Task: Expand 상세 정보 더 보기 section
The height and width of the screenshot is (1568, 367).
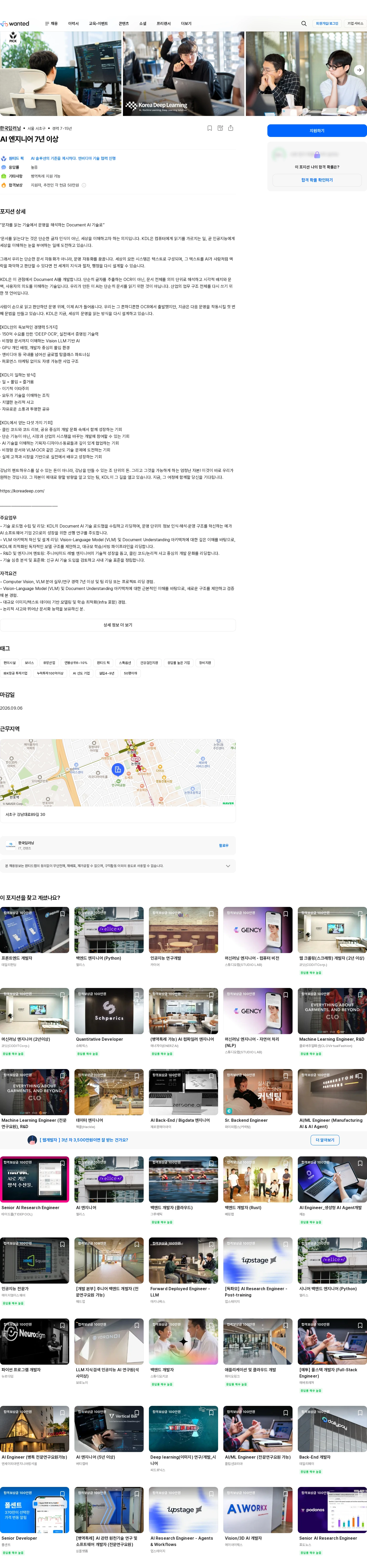Action: [117, 625]
